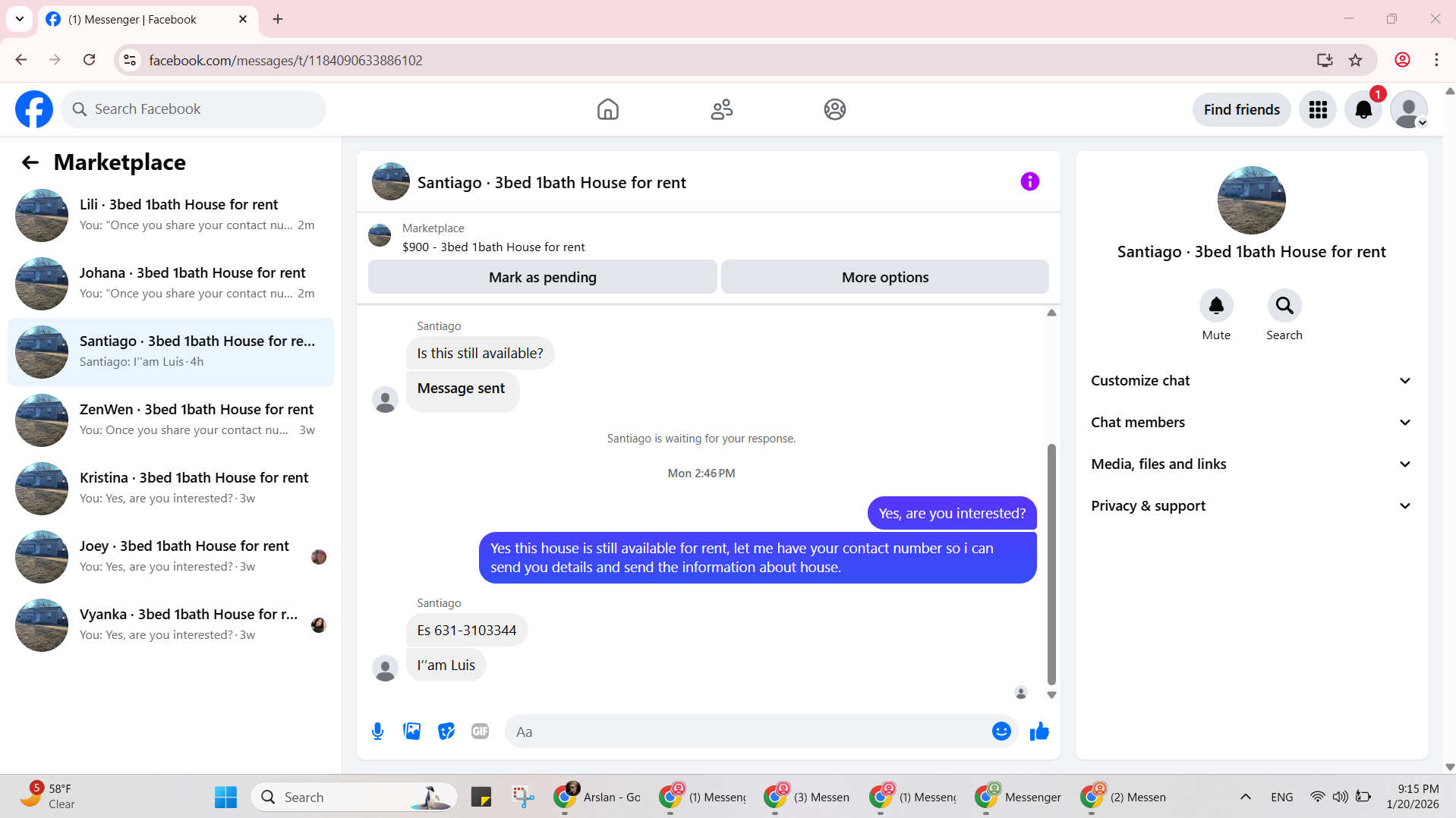Image resolution: width=1456 pixels, height=818 pixels.
Task: Attach a photo or file
Action: 411,731
